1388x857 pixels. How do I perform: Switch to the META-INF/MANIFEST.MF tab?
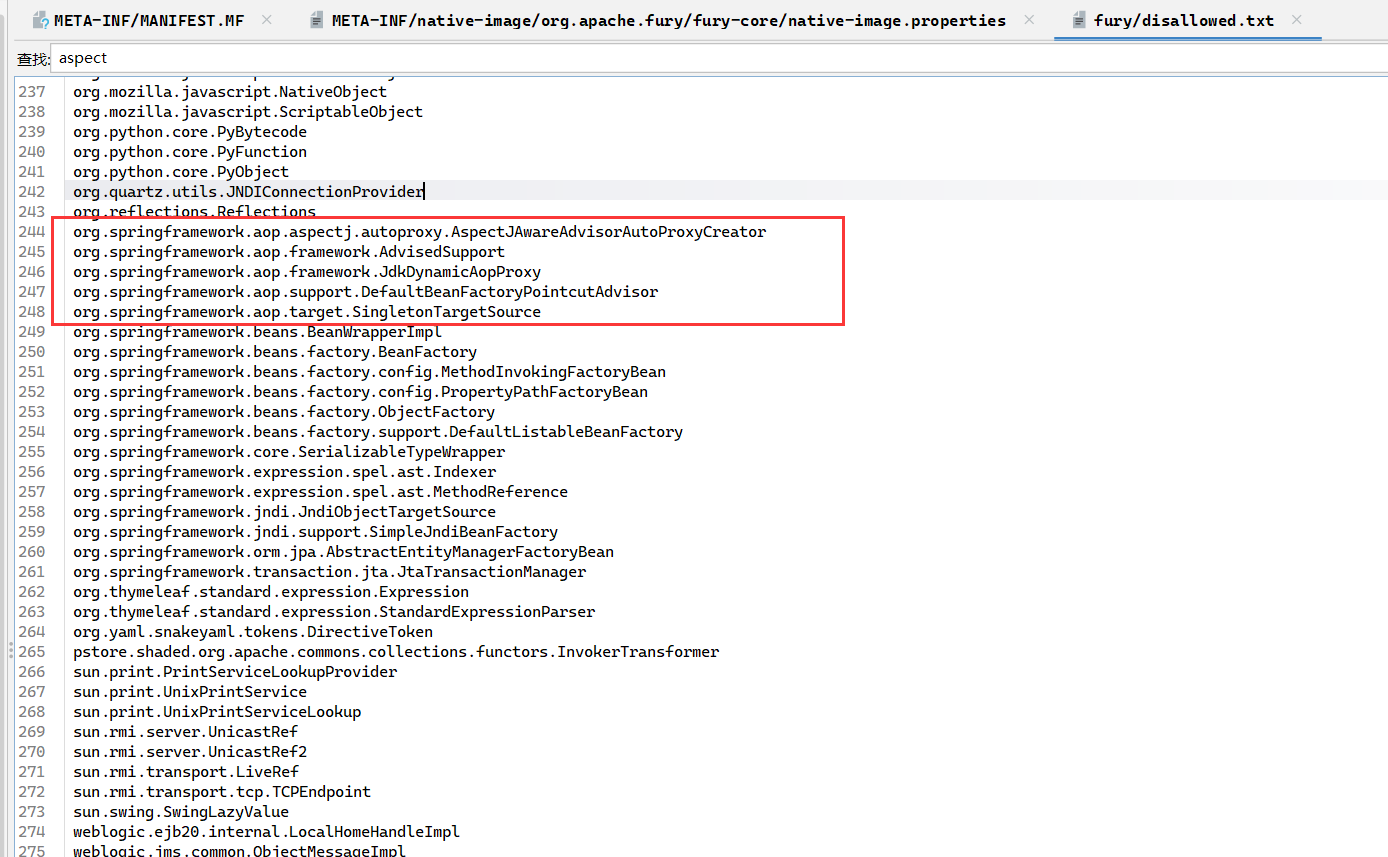tap(148, 20)
